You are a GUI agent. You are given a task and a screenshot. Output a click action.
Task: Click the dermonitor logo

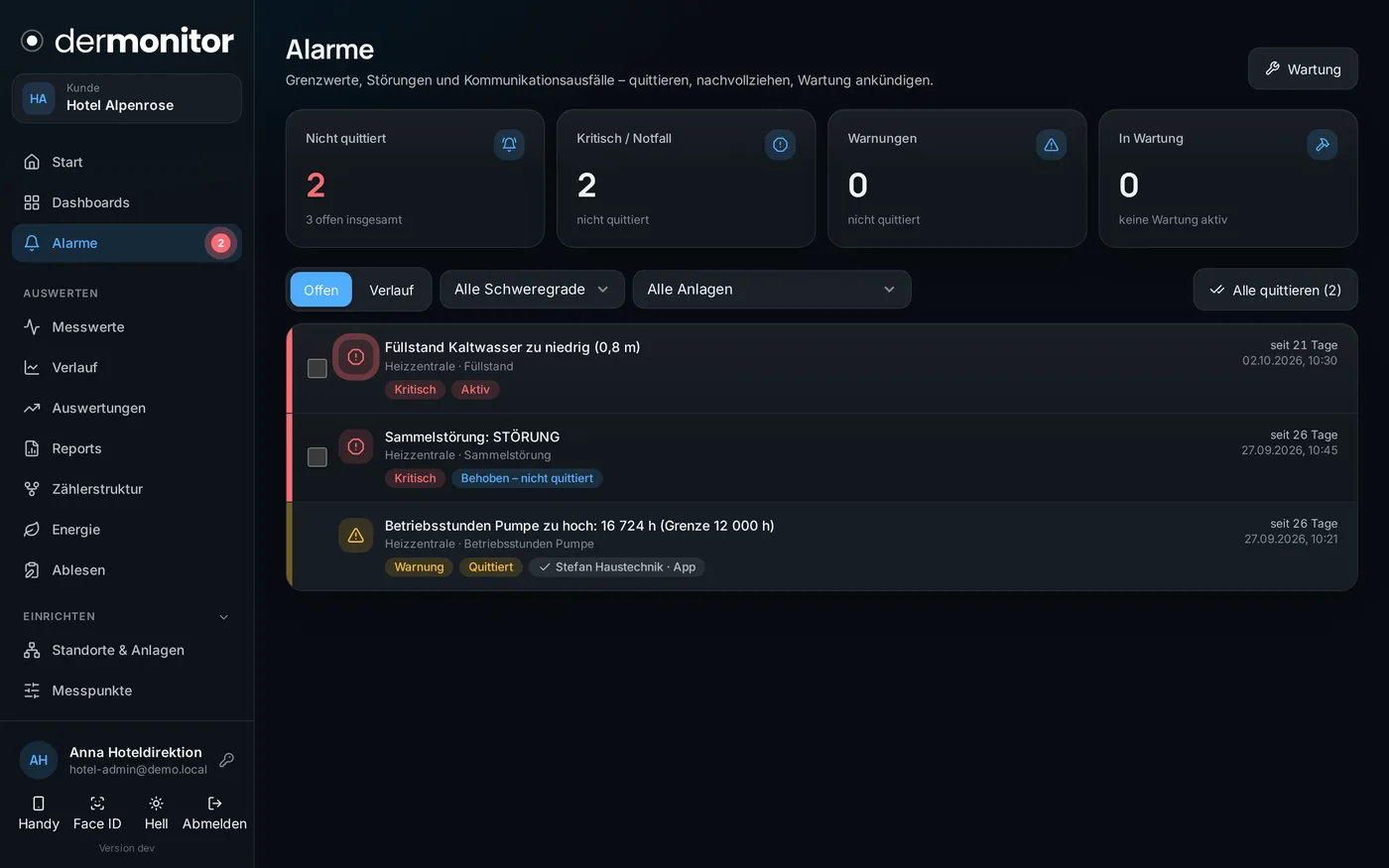coord(127,41)
